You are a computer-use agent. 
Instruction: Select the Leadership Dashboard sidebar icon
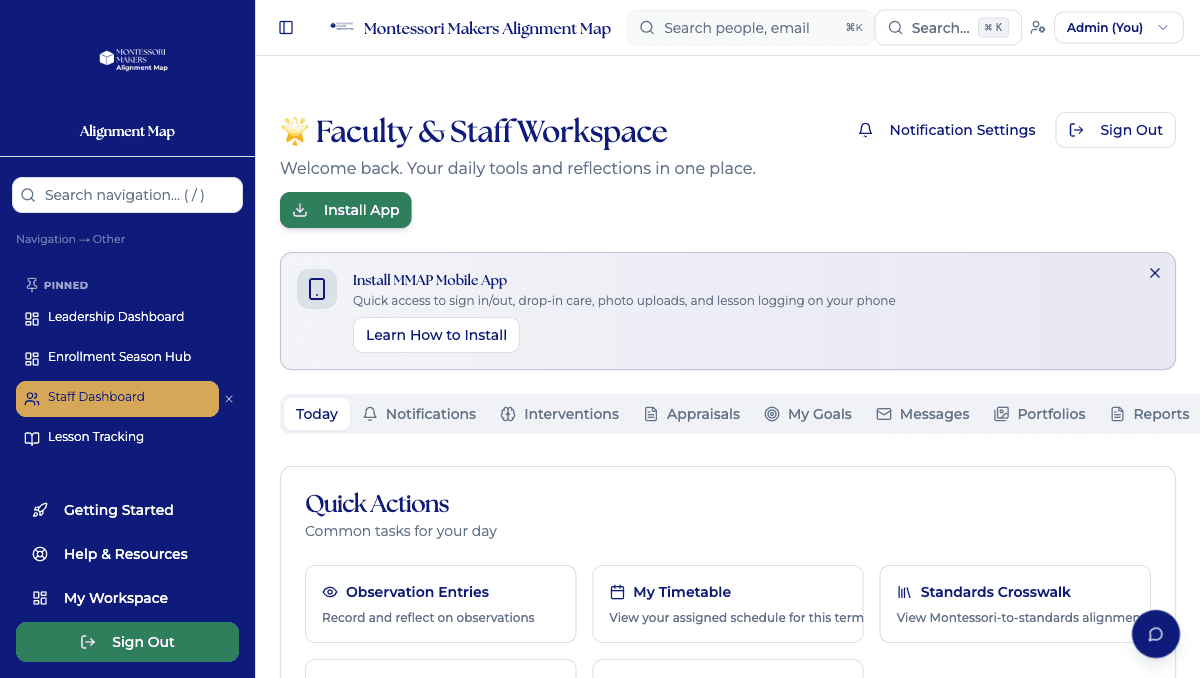(33, 317)
